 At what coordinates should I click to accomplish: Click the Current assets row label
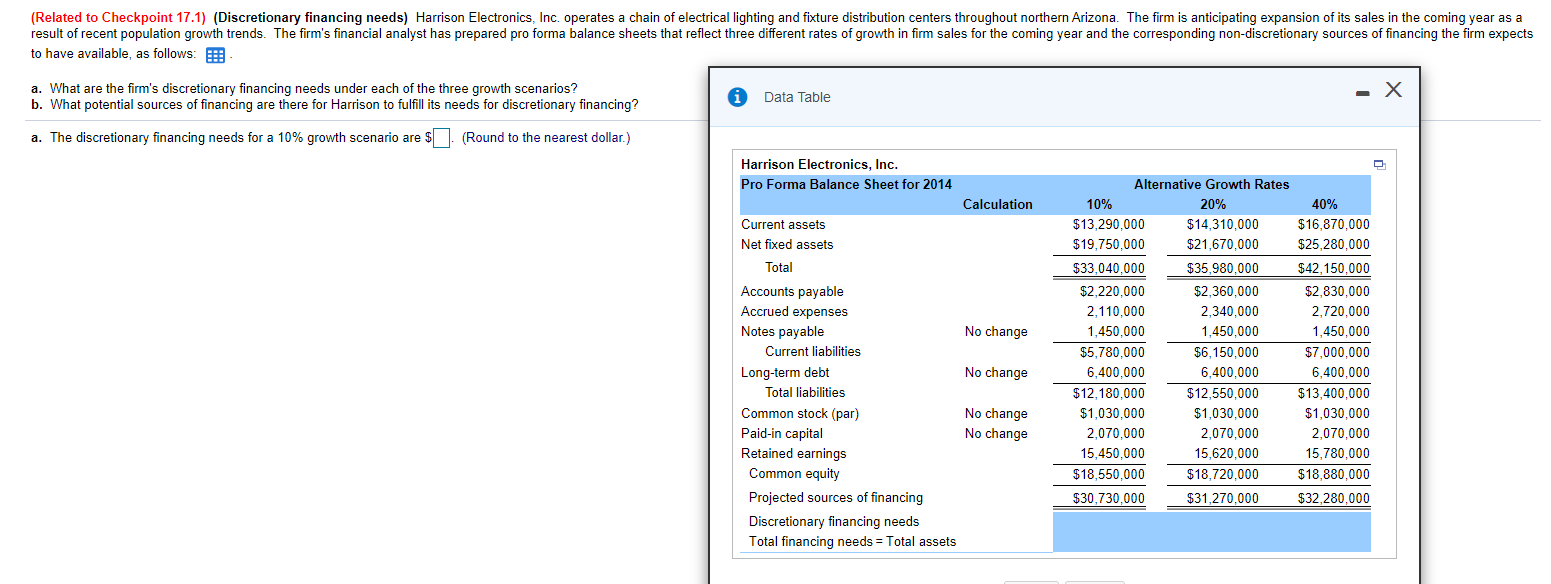783,224
